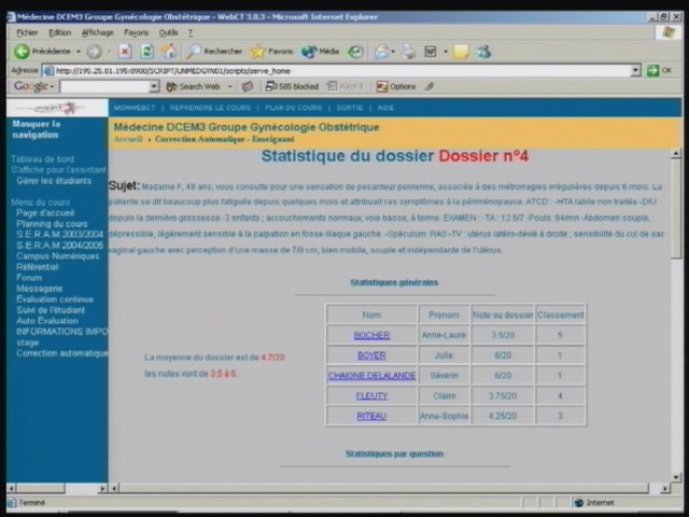The width and height of the screenshot is (689, 517).
Task: Click PLAN DU COURS link
Action: pyautogui.click(x=293, y=108)
